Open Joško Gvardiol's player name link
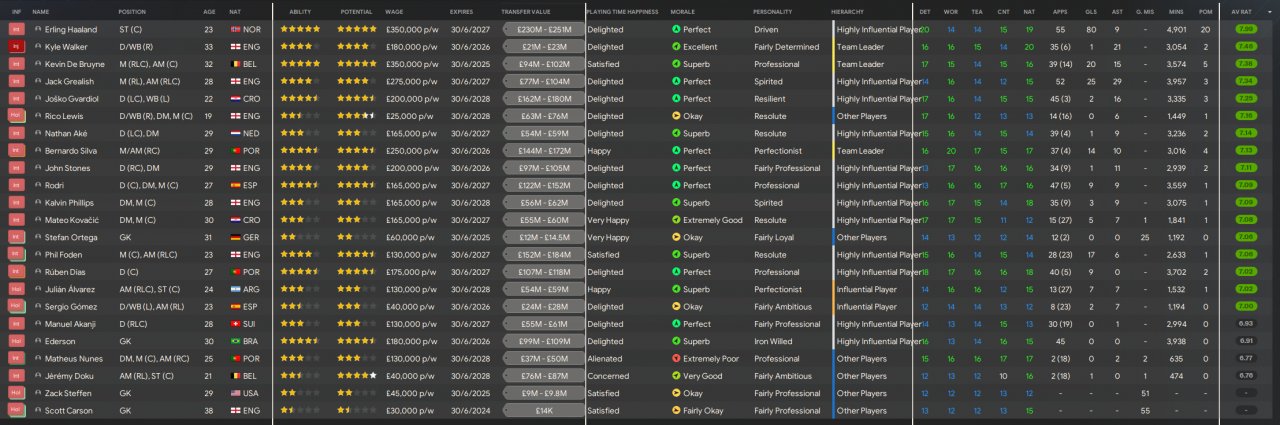Screen dimensions: 1280x425 73,99
